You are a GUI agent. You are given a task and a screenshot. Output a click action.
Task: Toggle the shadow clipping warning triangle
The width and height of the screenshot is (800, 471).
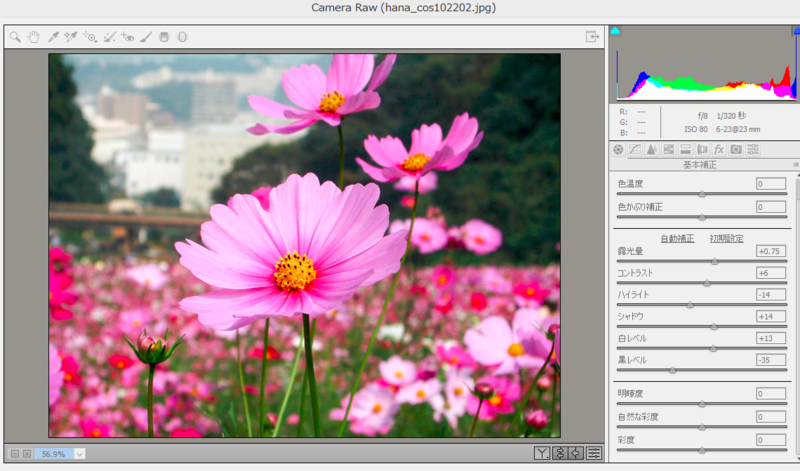point(615,31)
